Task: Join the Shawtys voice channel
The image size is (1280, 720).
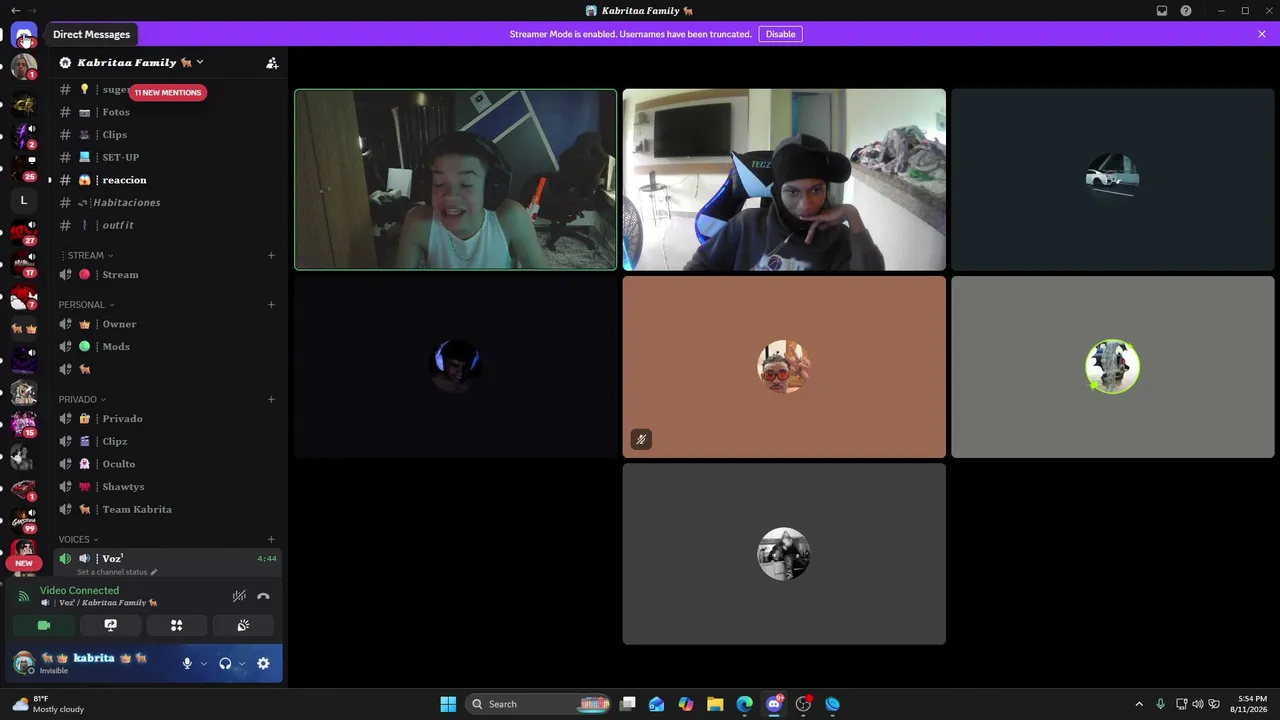Action: 167,487
